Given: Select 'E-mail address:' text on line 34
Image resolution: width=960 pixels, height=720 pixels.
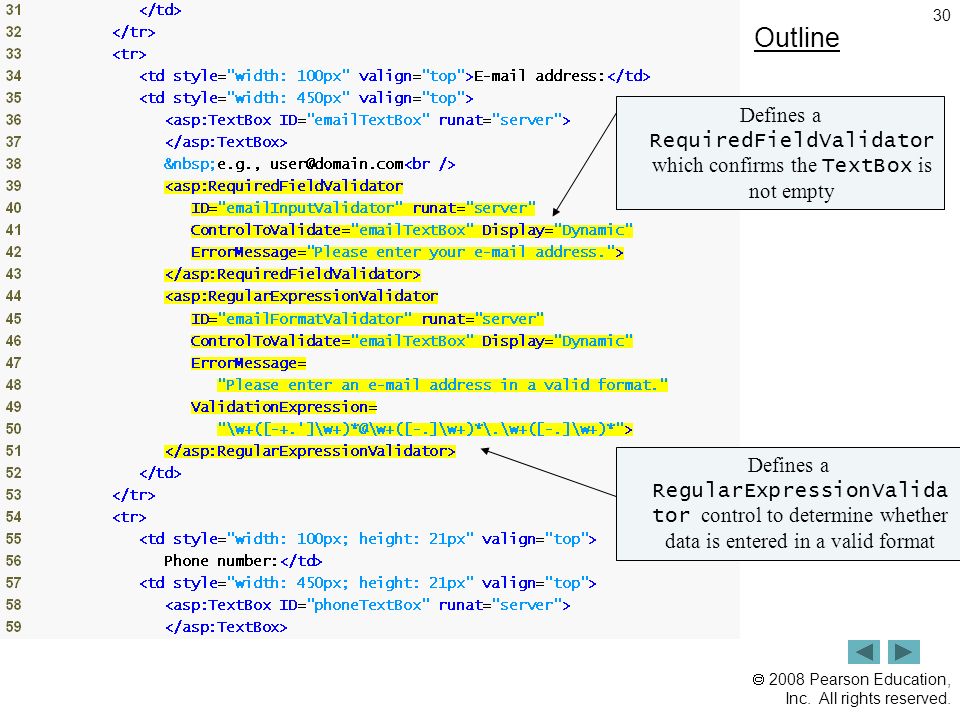Looking at the screenshot, I should (x=539, y=76).
